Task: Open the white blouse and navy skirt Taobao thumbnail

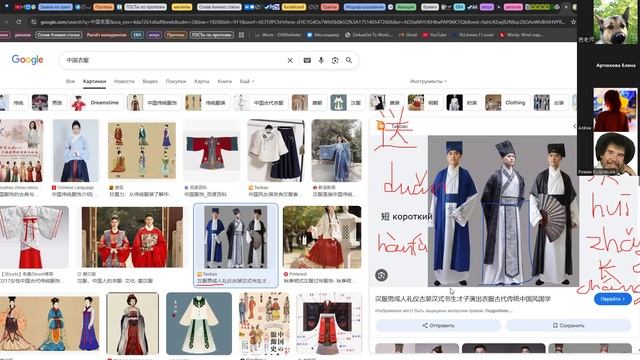Action: coord(276,151)
